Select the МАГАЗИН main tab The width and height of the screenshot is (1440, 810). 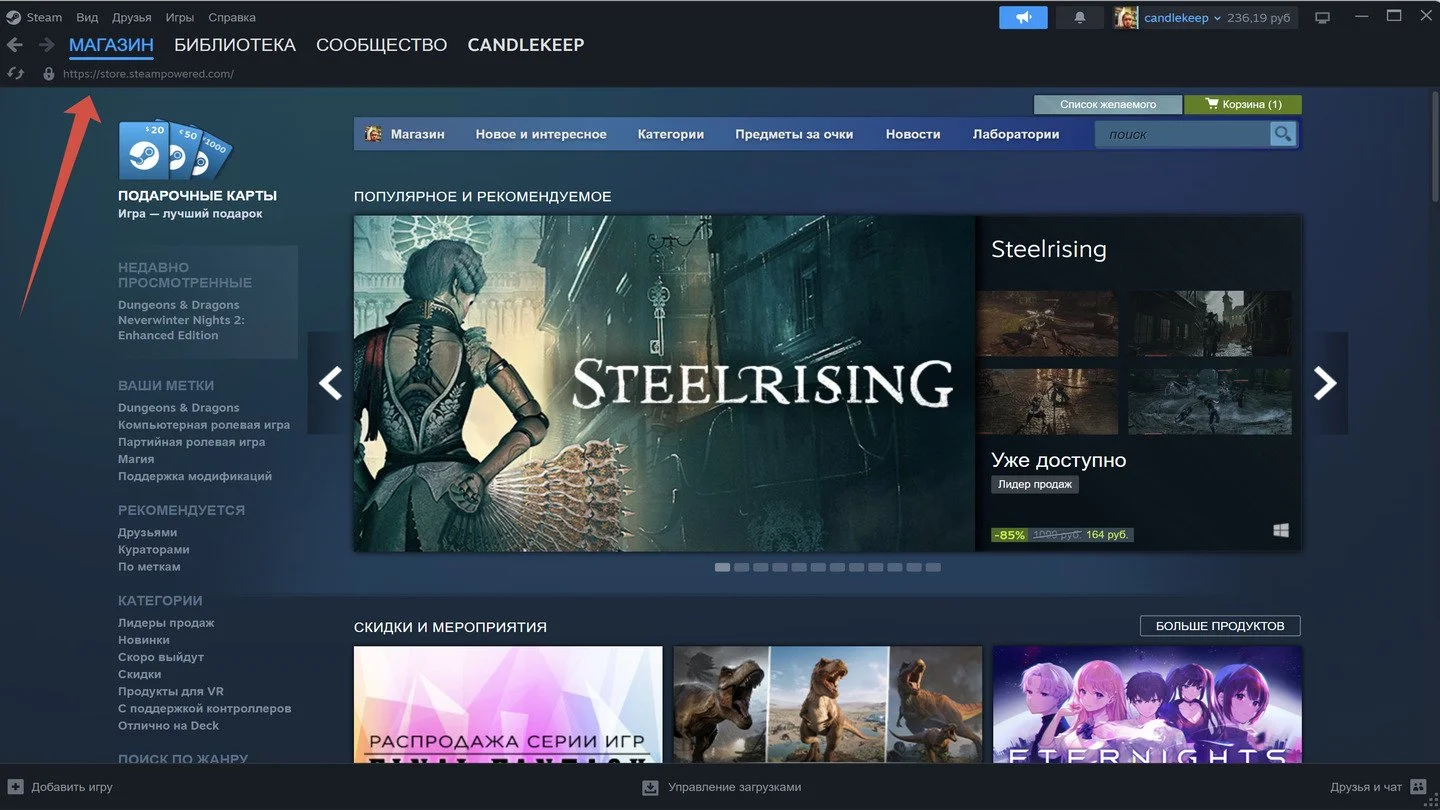tap(111, 45)
